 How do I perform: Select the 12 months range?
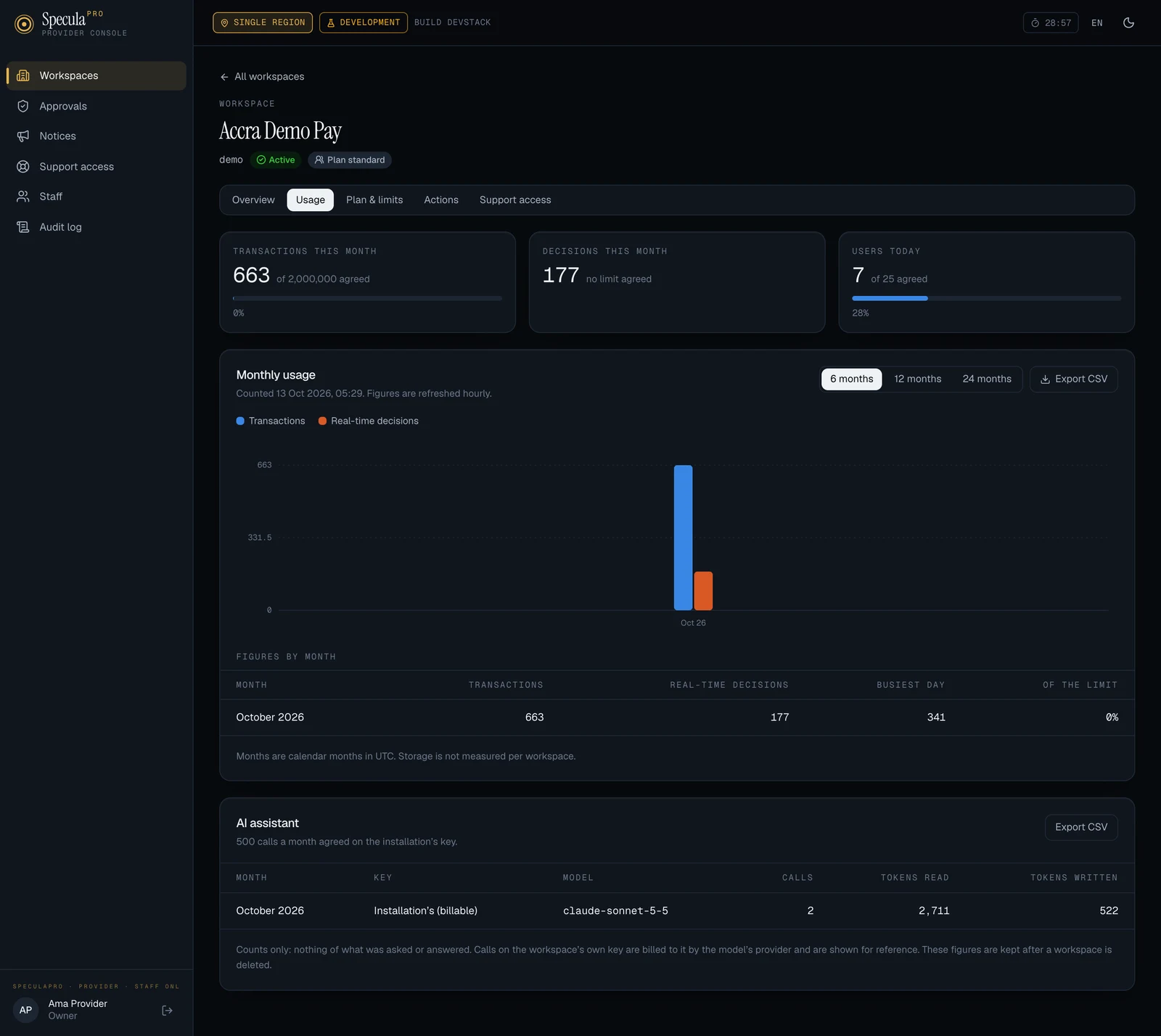click(x=917, y=379)
